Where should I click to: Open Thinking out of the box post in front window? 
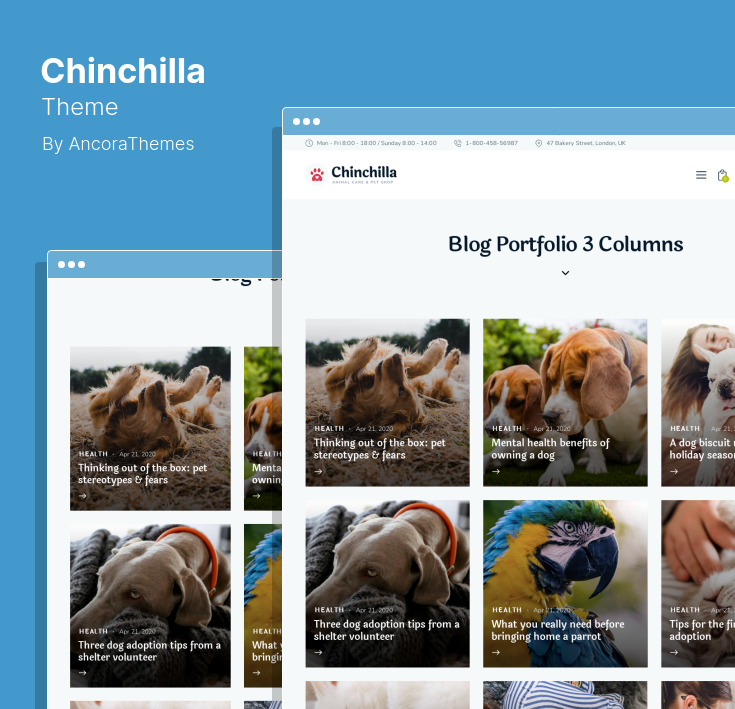[x=379, y=449]
